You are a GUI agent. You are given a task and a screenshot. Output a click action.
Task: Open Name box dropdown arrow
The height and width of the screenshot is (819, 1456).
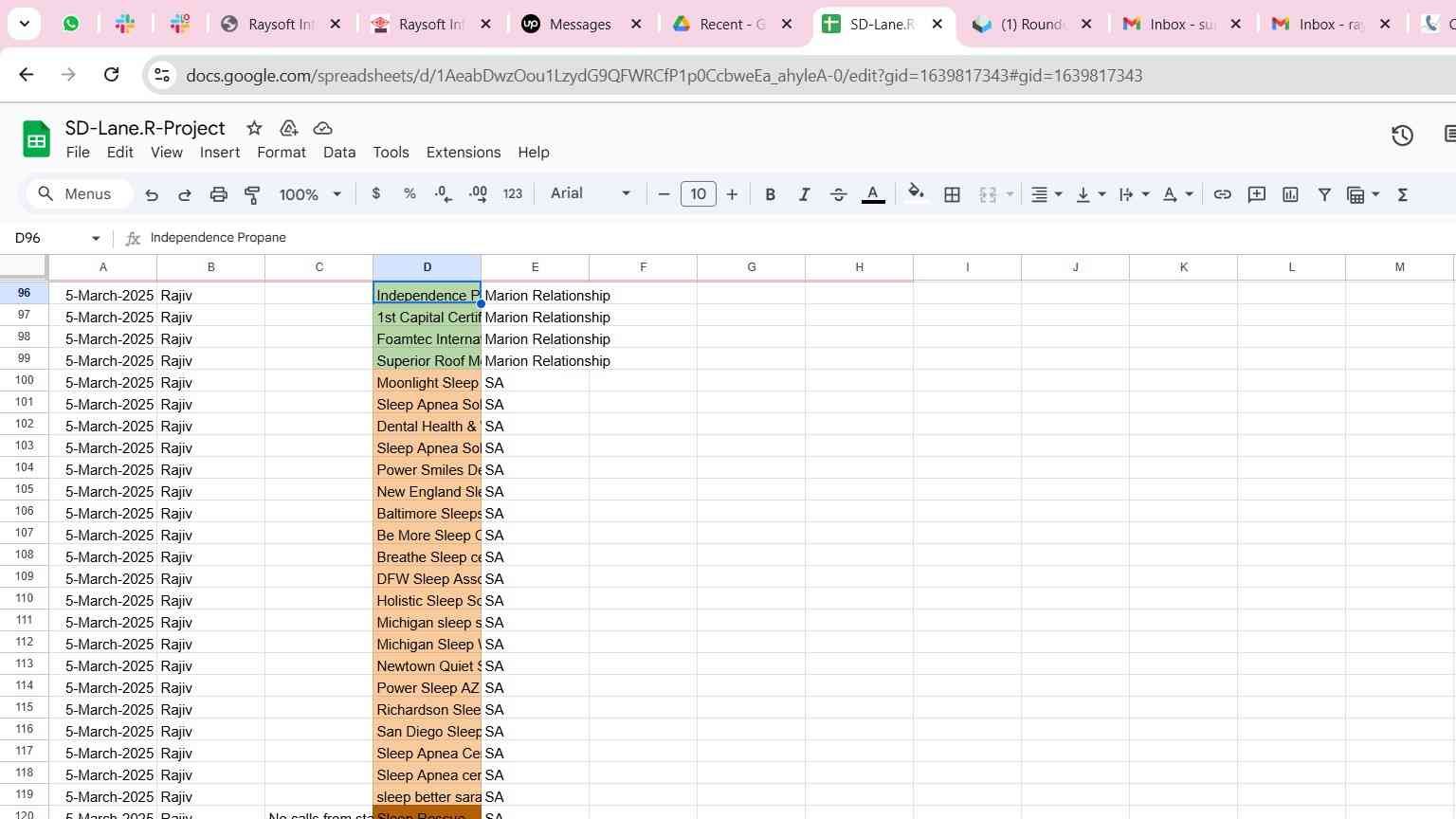click(96, 238)
